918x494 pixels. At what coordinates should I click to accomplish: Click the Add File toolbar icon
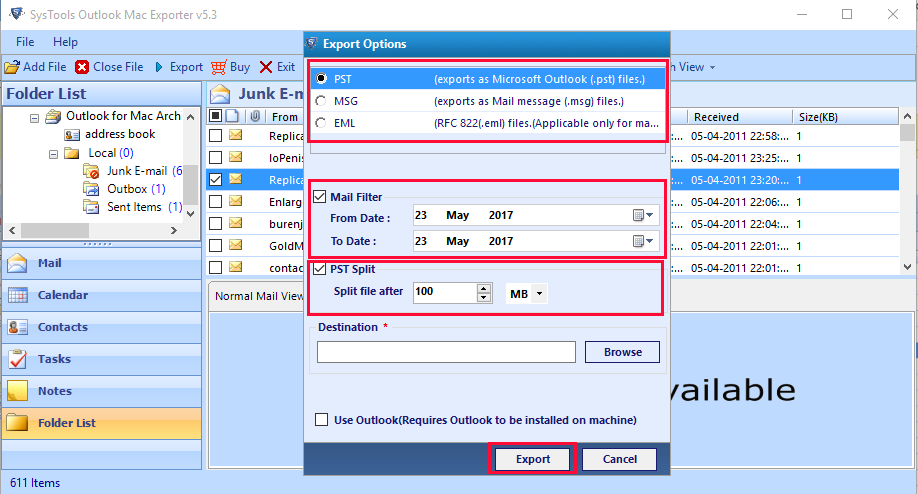pyautogui.click(x=12, y=67)
